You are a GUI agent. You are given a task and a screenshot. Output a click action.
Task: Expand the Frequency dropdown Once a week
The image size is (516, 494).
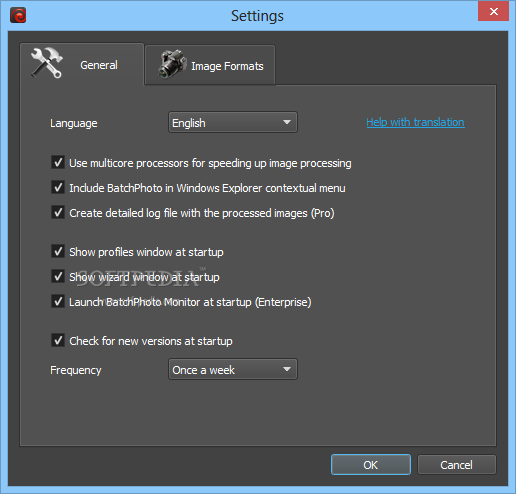pyautogui.click(x=233, y=369)
